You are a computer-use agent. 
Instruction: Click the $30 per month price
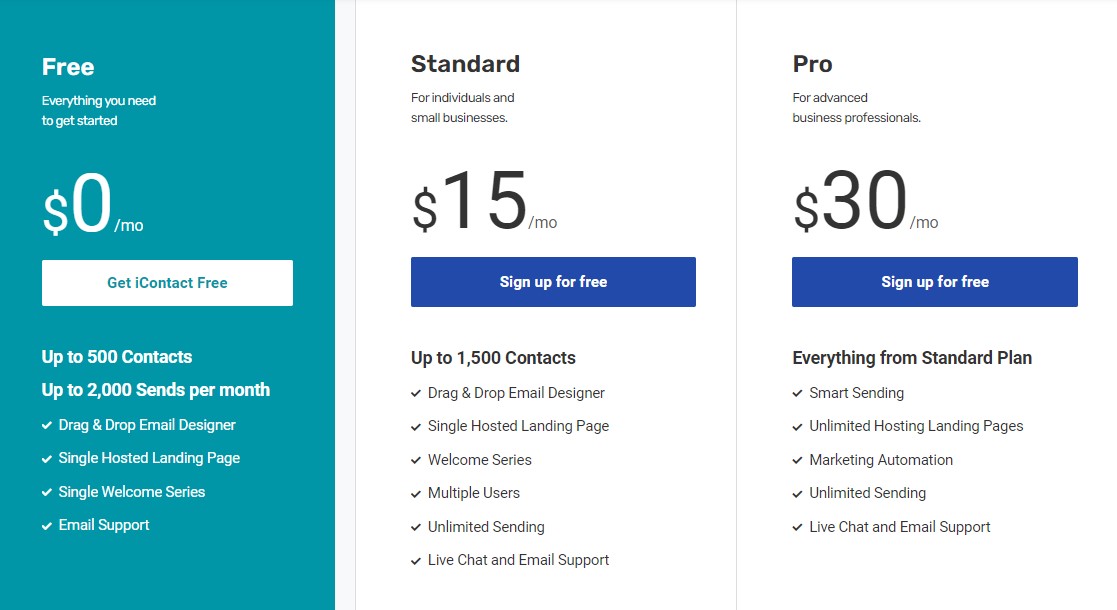[866, 202]
